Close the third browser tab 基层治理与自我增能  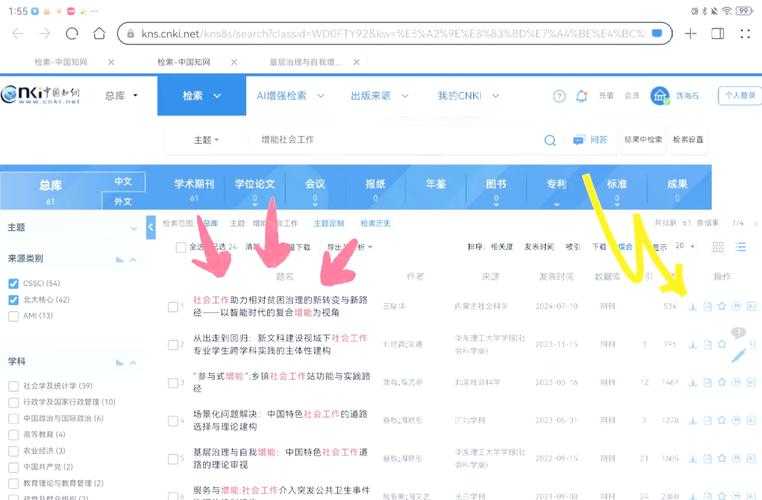coord(356,62)
